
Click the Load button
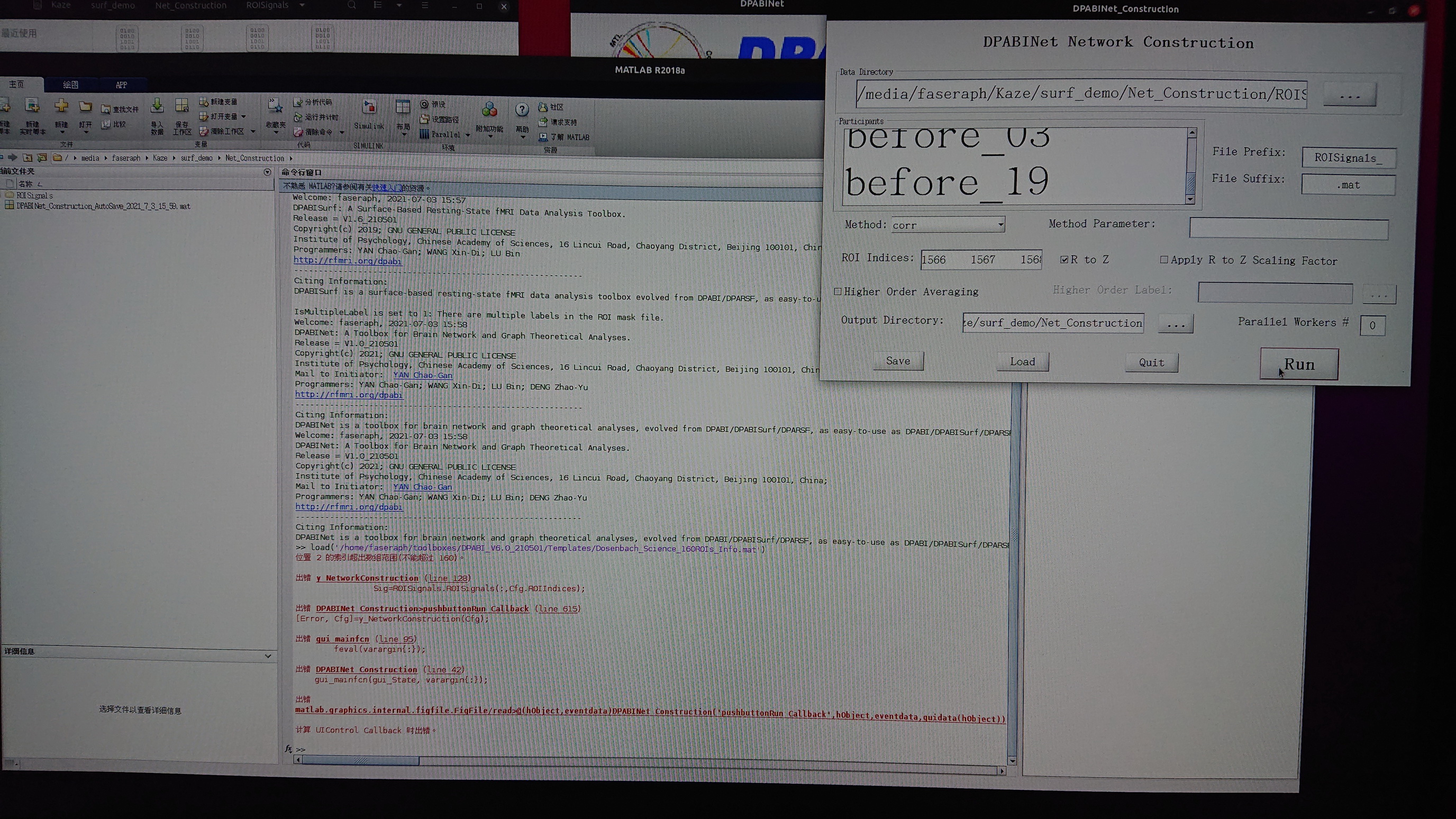tap(1023, 362)
